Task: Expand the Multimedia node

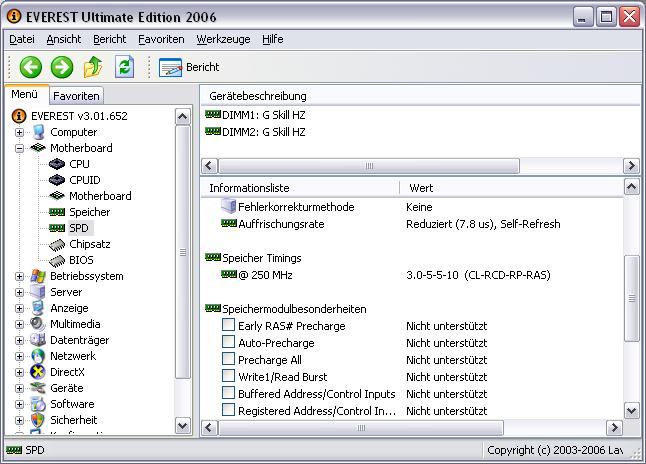Action: click(19, 324)
